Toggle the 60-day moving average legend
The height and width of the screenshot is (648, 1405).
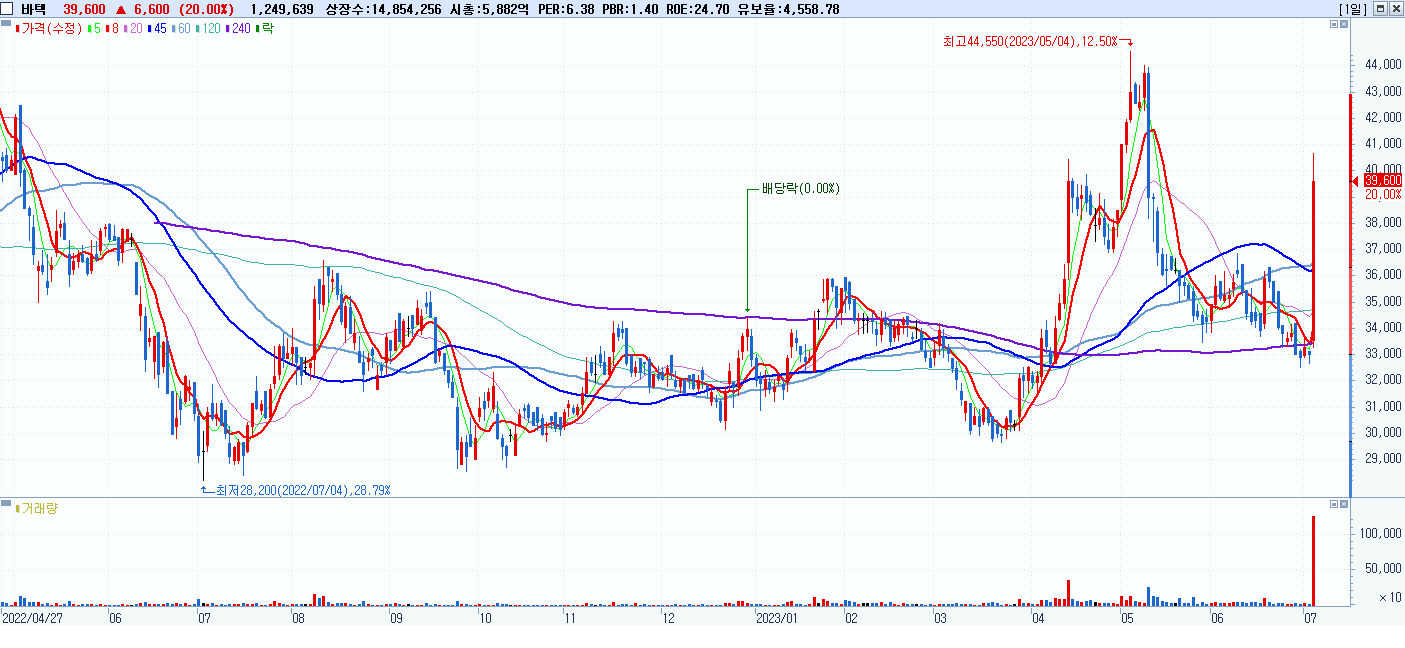point(181,29)
